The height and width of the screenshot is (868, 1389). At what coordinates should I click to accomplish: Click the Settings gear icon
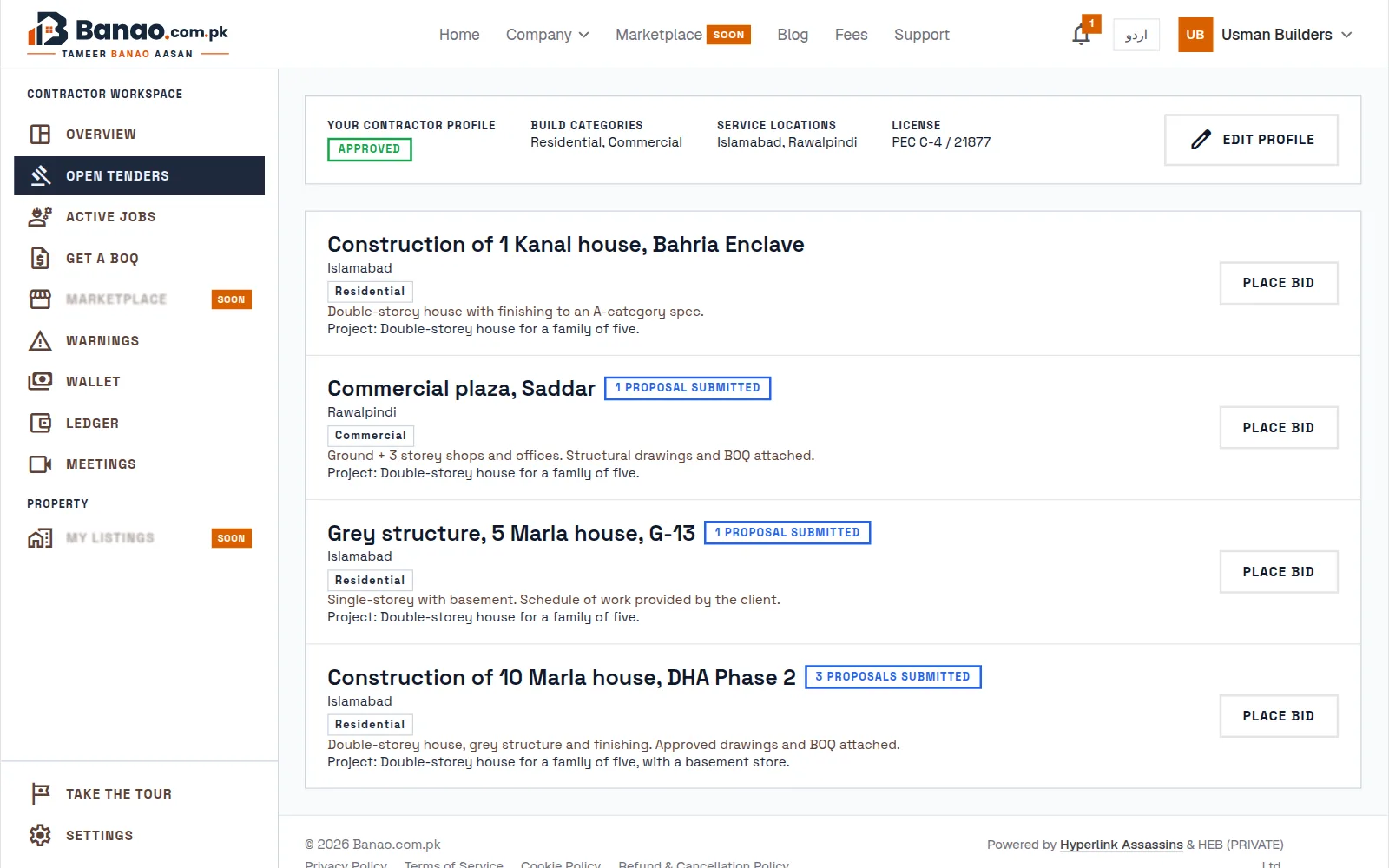pos(40,835)
